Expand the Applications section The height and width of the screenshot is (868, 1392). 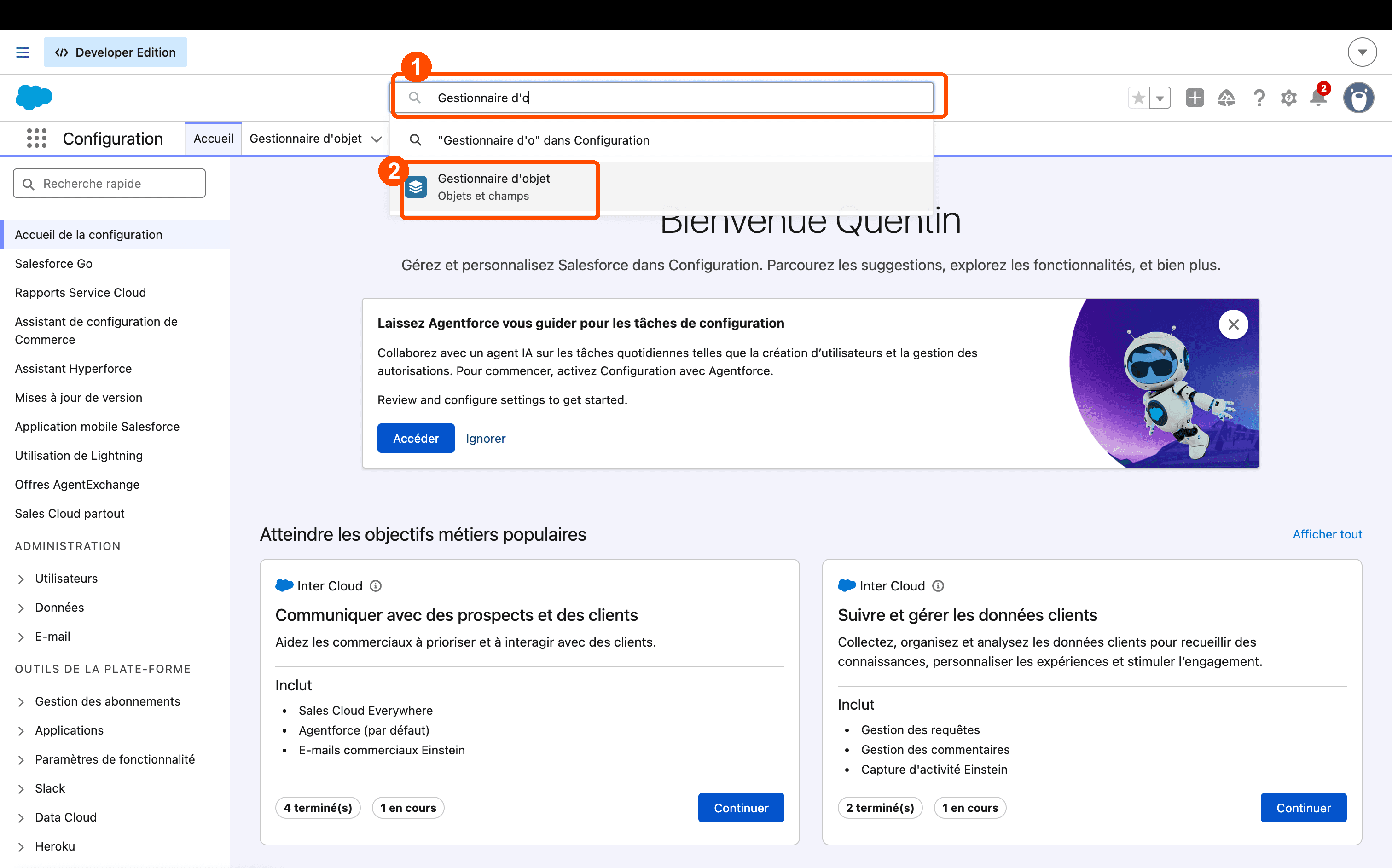click(21, 730)
